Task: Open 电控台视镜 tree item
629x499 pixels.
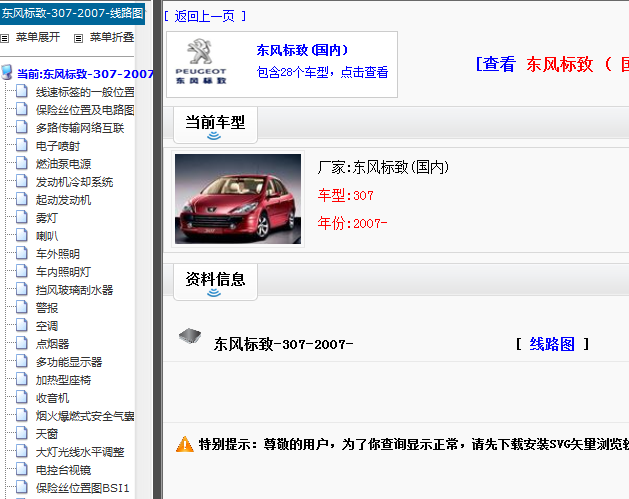Action: coord(63,470)
